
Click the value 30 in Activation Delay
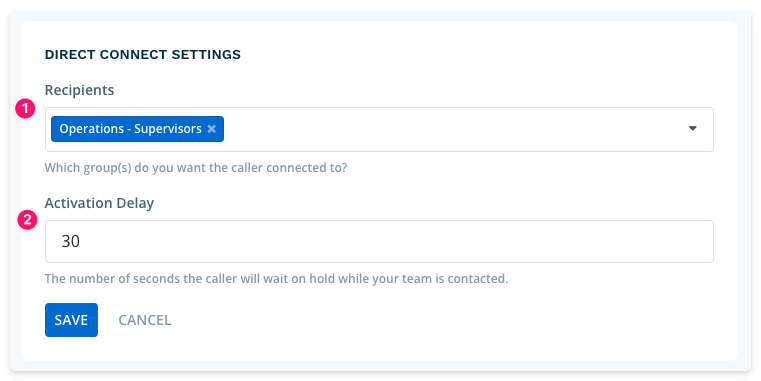pyautogui.click(x=70, y=241)
